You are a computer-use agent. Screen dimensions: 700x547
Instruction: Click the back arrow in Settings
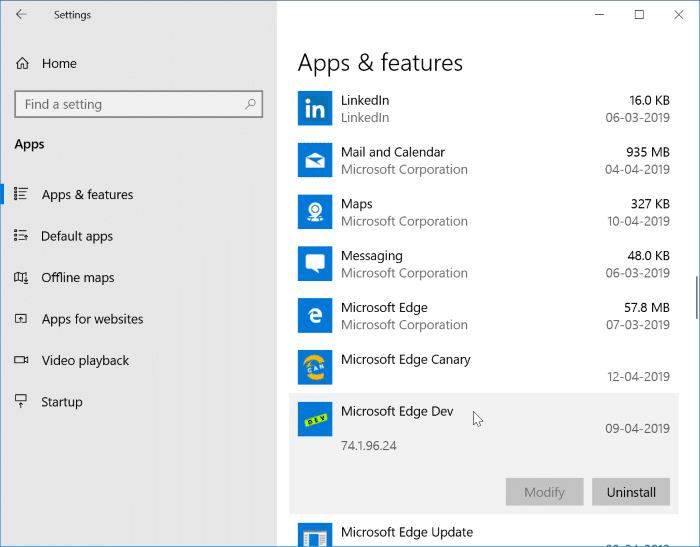point(21,14)
